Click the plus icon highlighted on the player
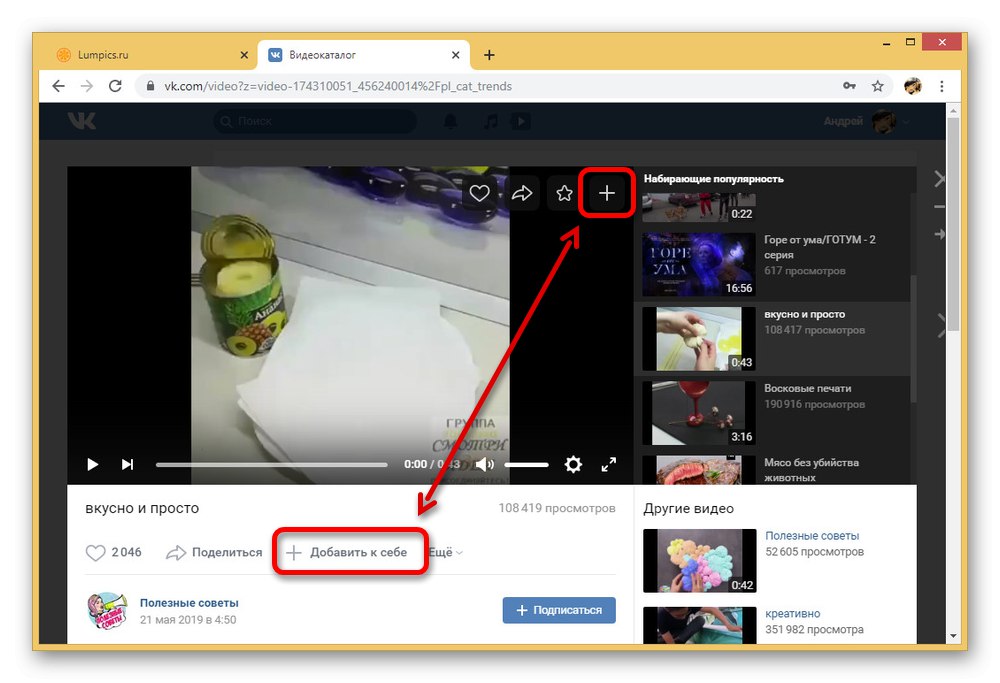This screenshot has height=683, width=1000. coord(607,193)
